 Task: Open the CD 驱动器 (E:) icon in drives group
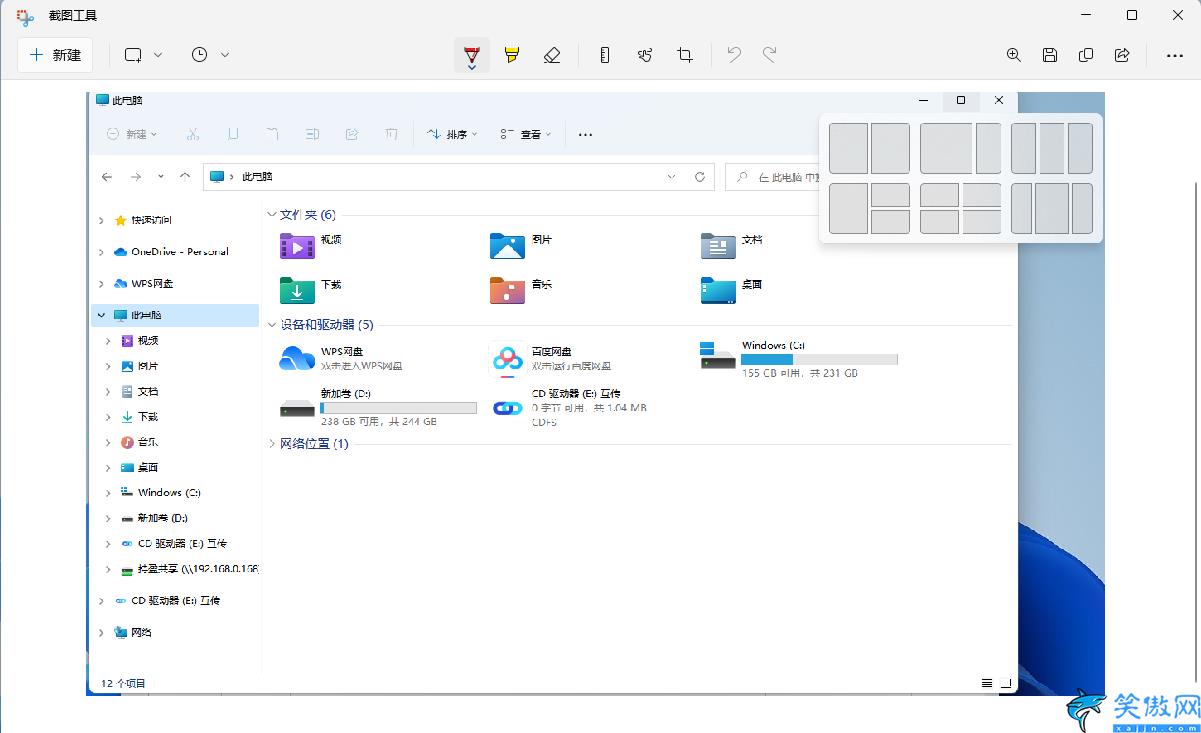click(507, 408)
